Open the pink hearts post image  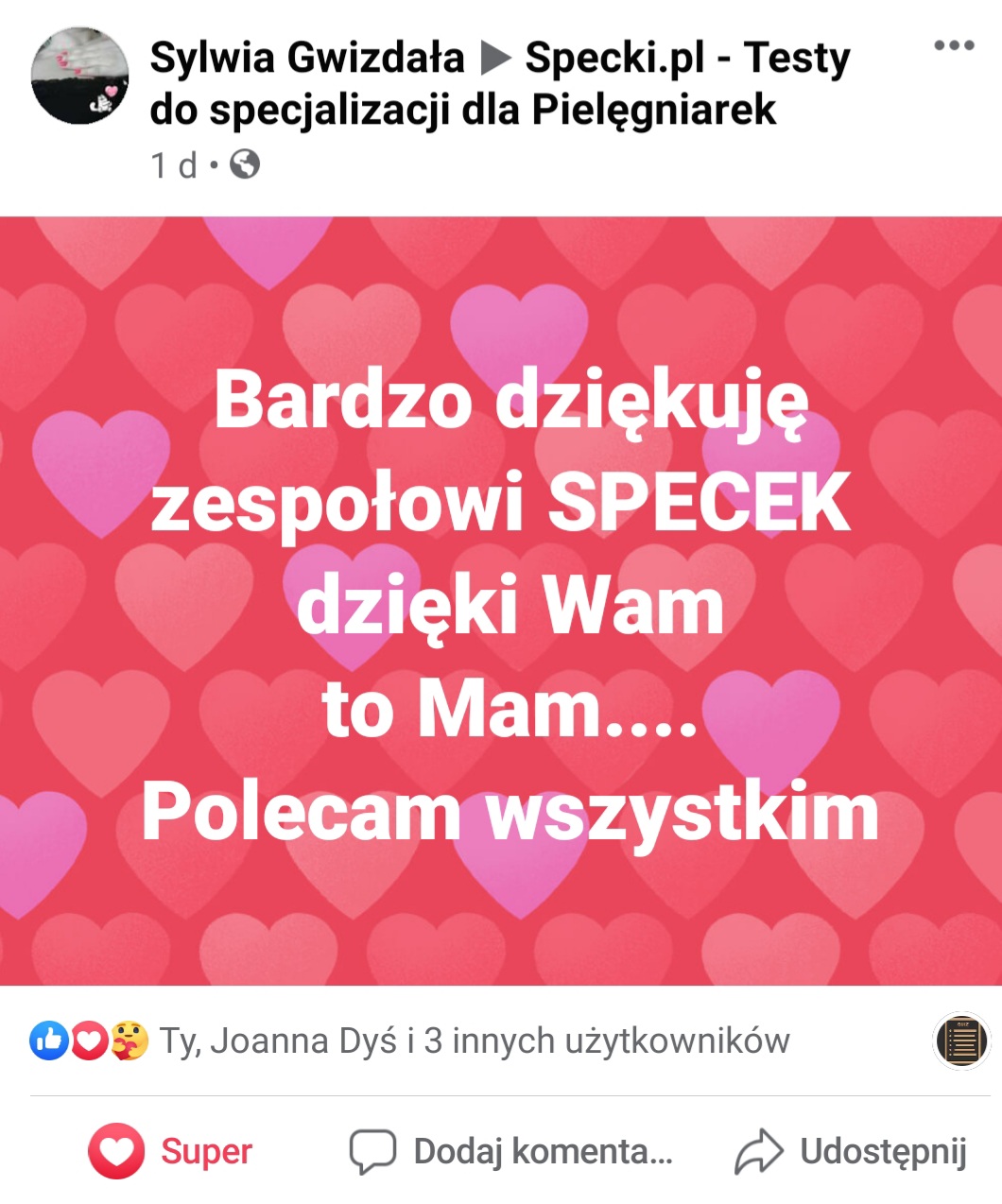pos(501,601)
